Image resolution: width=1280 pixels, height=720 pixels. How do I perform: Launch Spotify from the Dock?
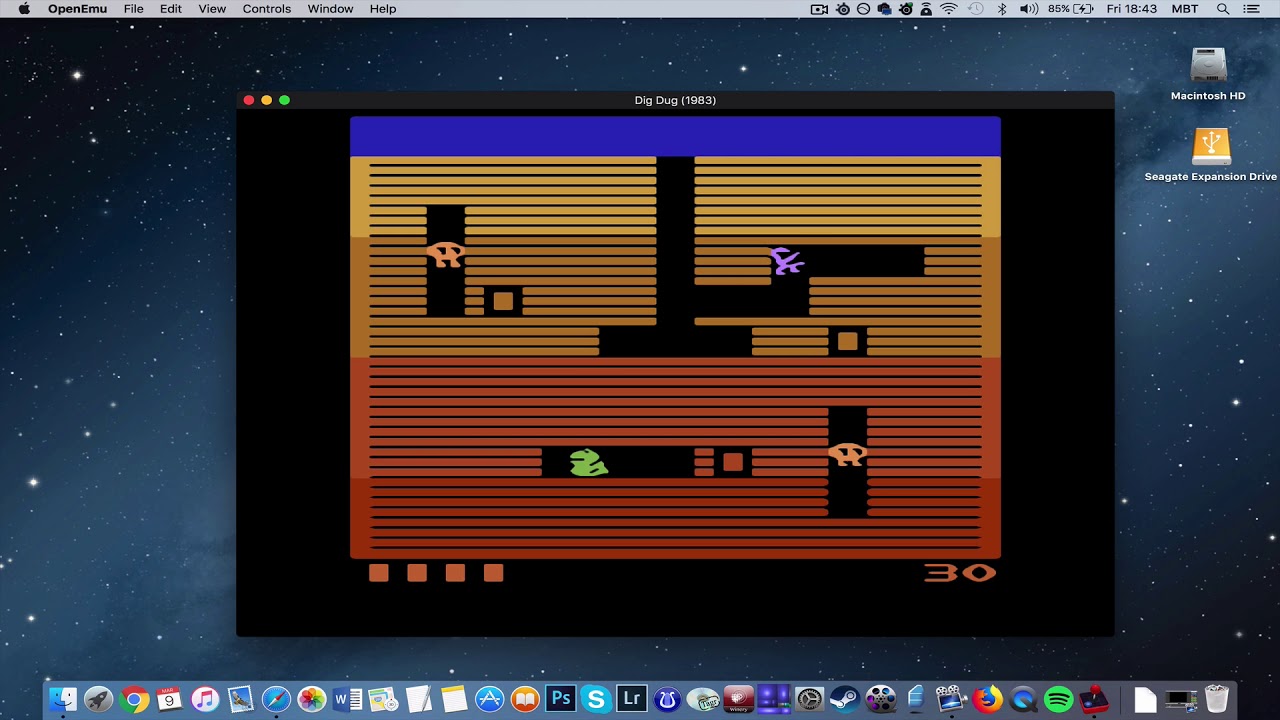click(1058, 699)
